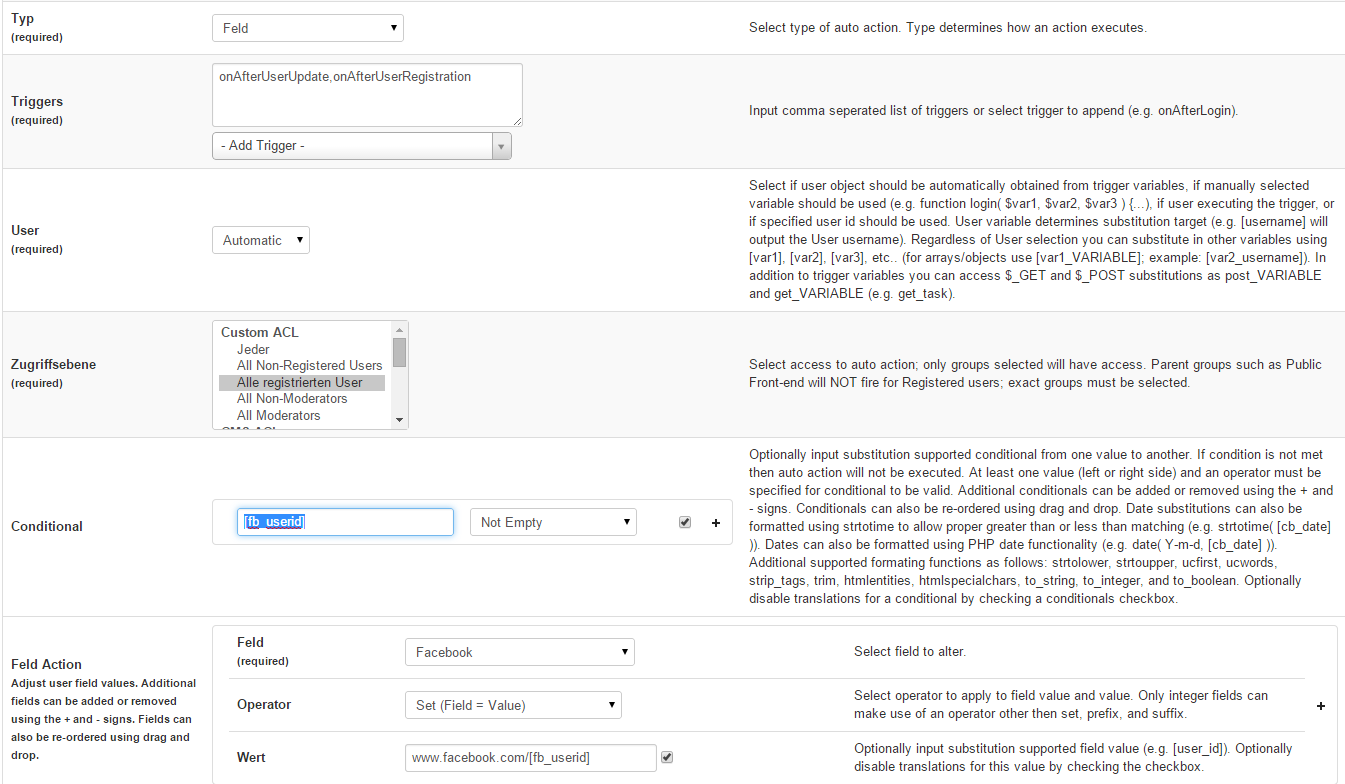Select All Non-Moderators in access list

(x=292, y=399)
